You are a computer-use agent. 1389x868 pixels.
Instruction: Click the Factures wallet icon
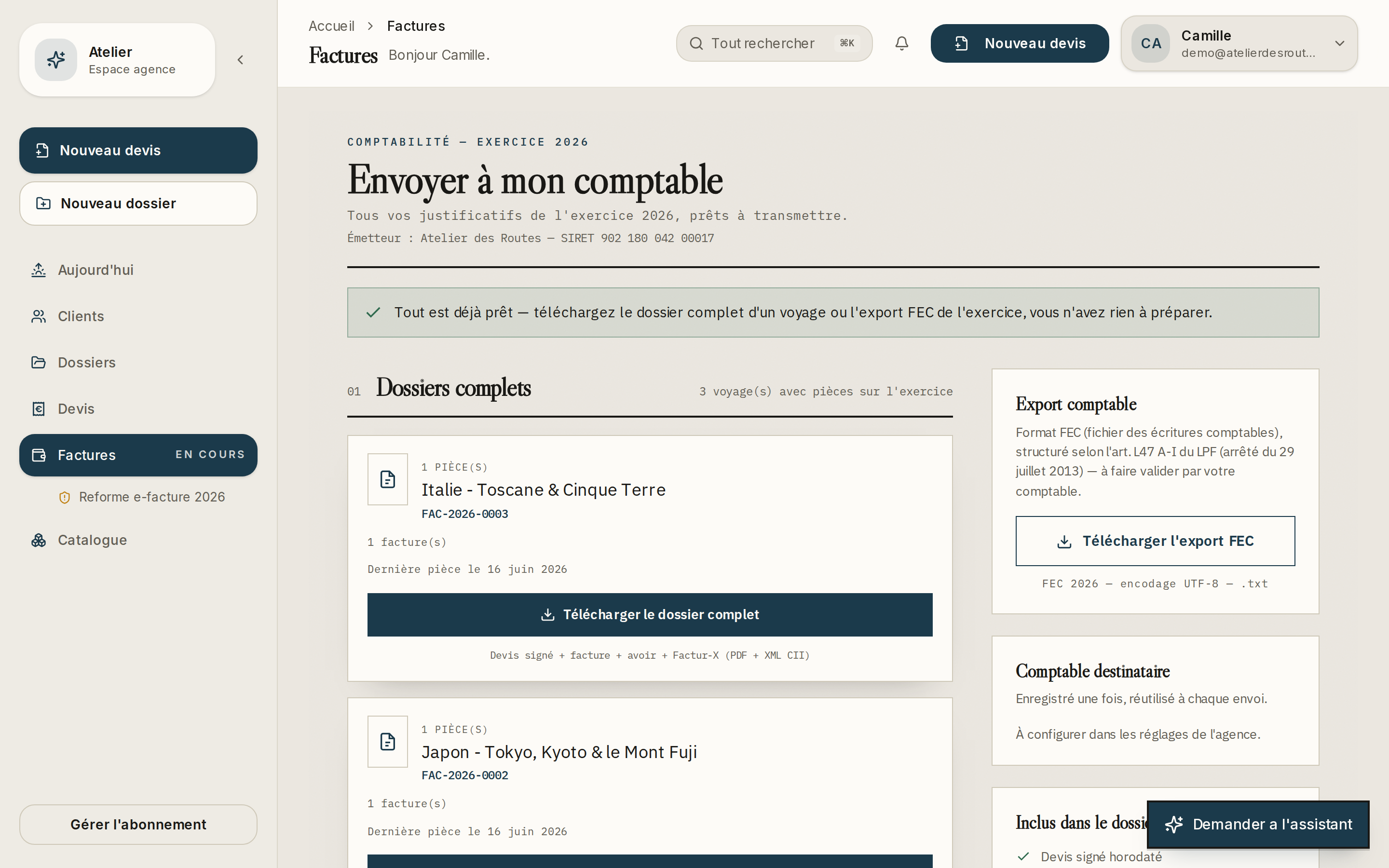[x=39, y=455]
